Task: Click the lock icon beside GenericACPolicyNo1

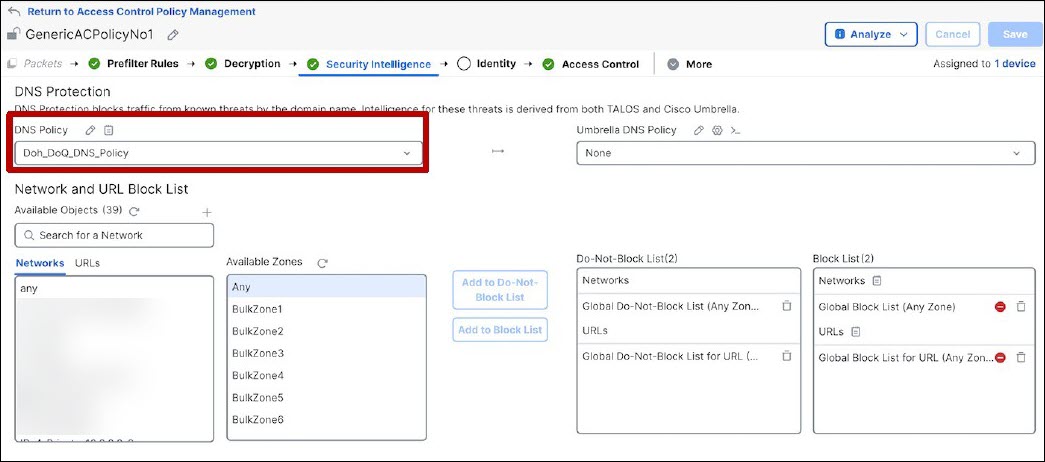Action: tap(13, 34)
